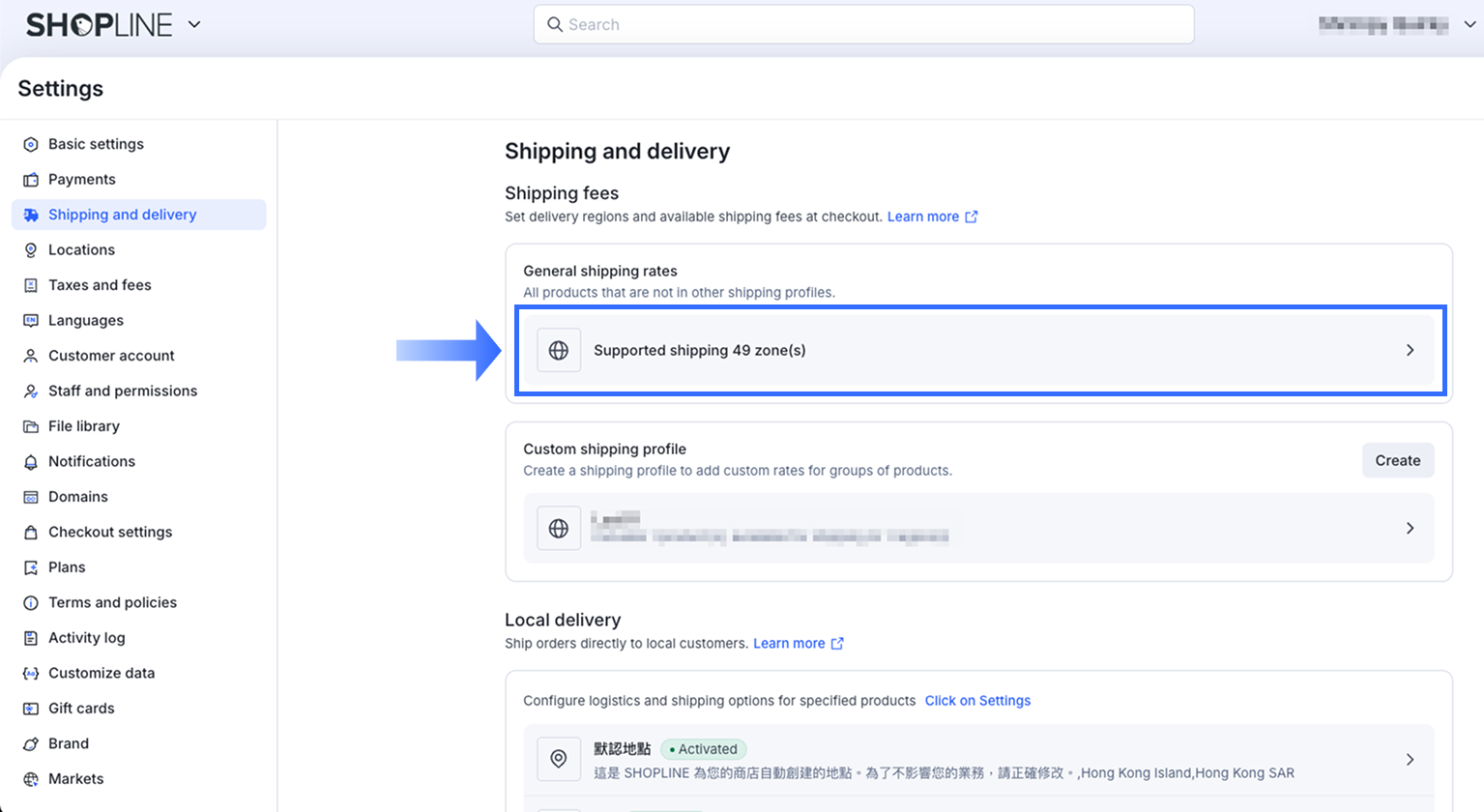Screen dimensions: 1484x812
Task: Select Domains in the settings sidebar
Action: click(x=78, y=497)
